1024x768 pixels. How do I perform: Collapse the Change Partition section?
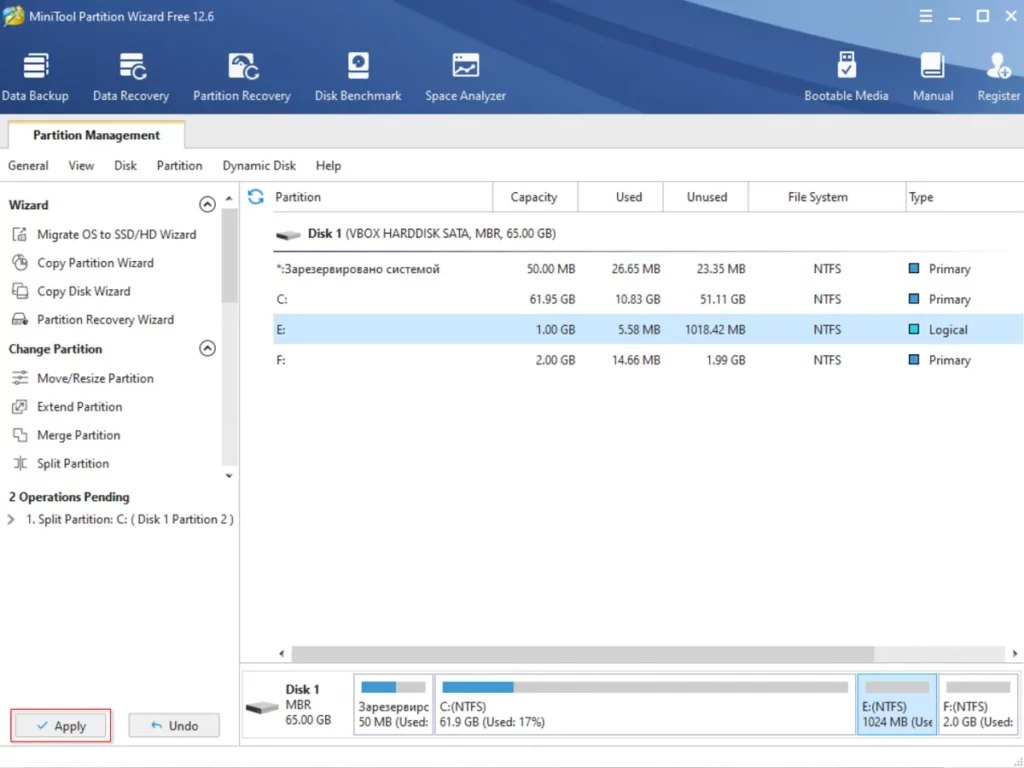click(x=207, y=349)
